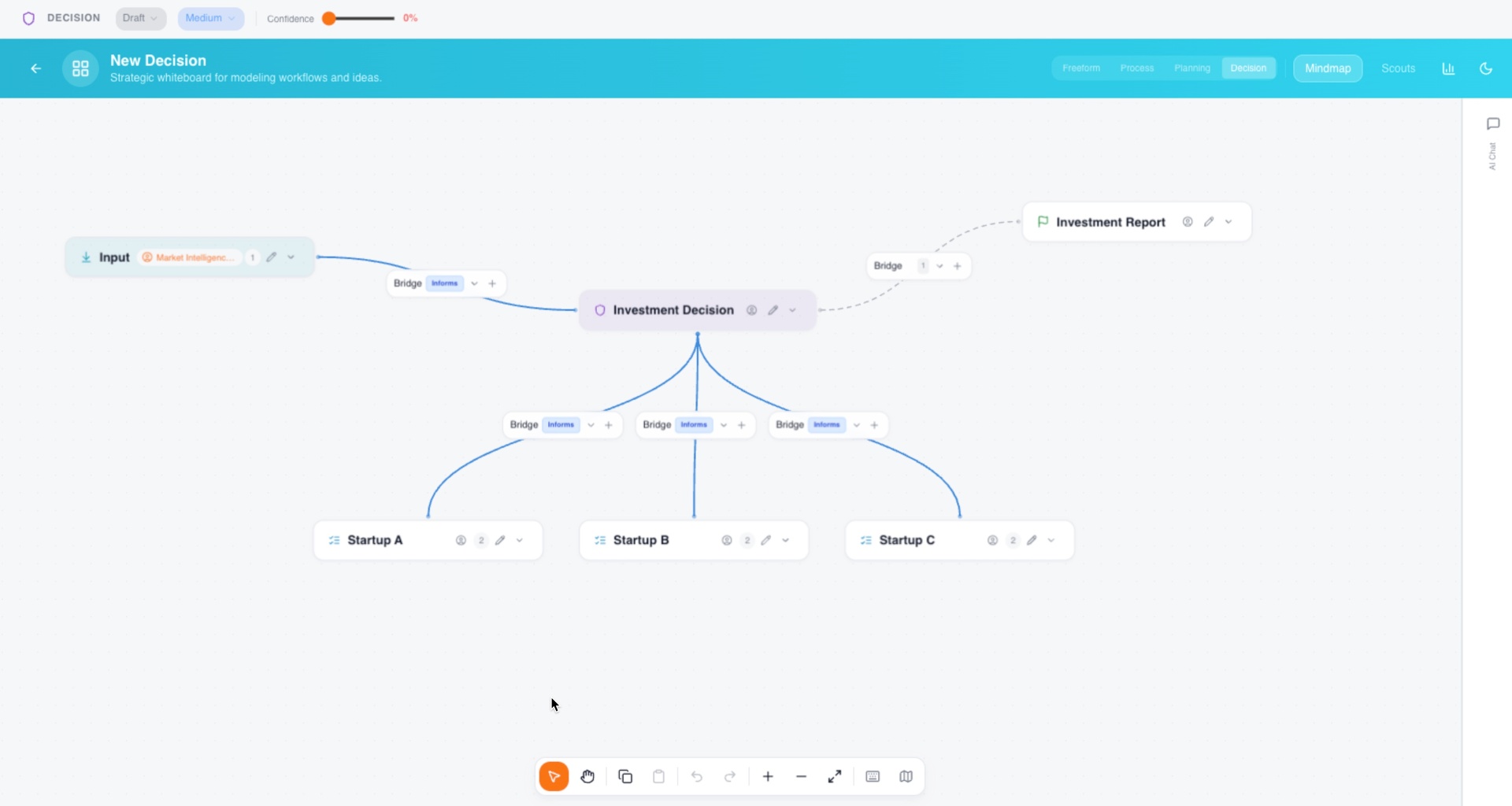Fit view with the expand arrows icon
This screenshot has height=806, width=1512.
pyautogui.click(x=835, y=777)
